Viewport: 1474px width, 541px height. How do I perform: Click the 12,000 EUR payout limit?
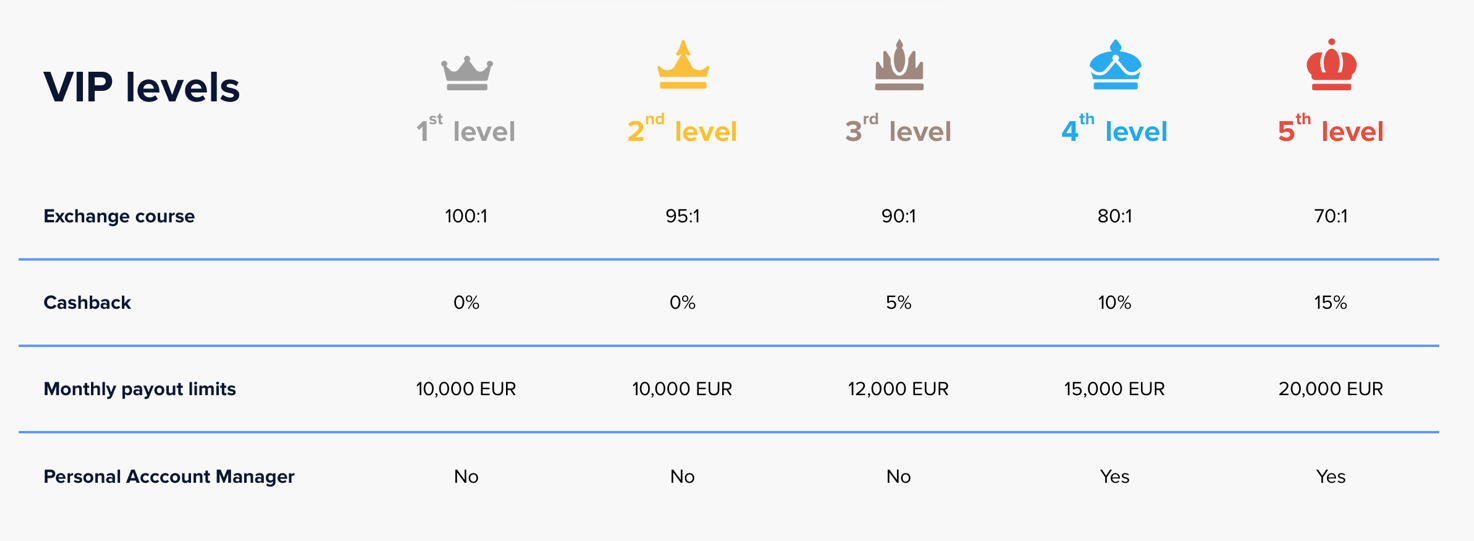click(x=898, y=389)
